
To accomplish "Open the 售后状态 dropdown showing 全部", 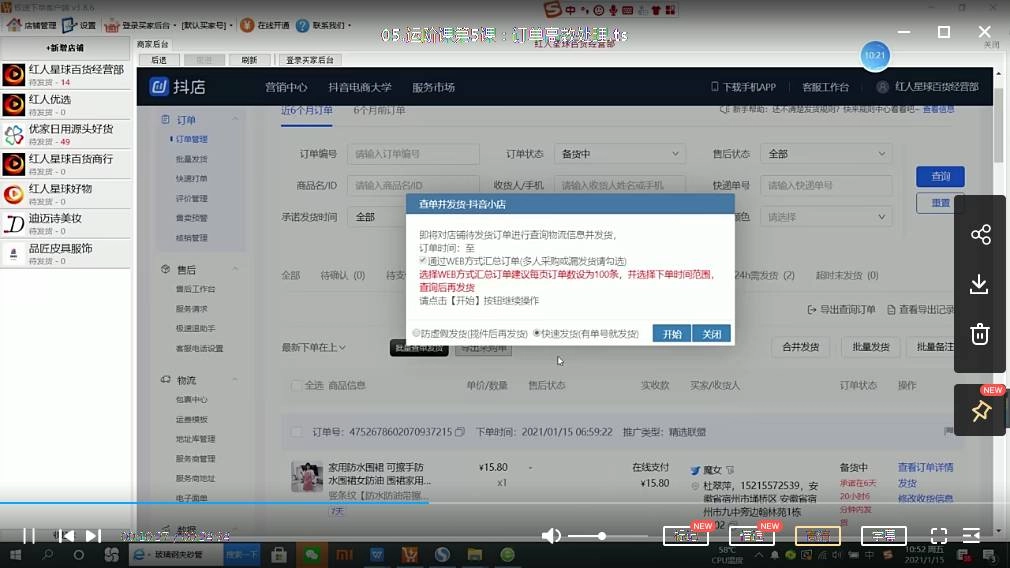I will pyautogui.click(x=826, y=154).
